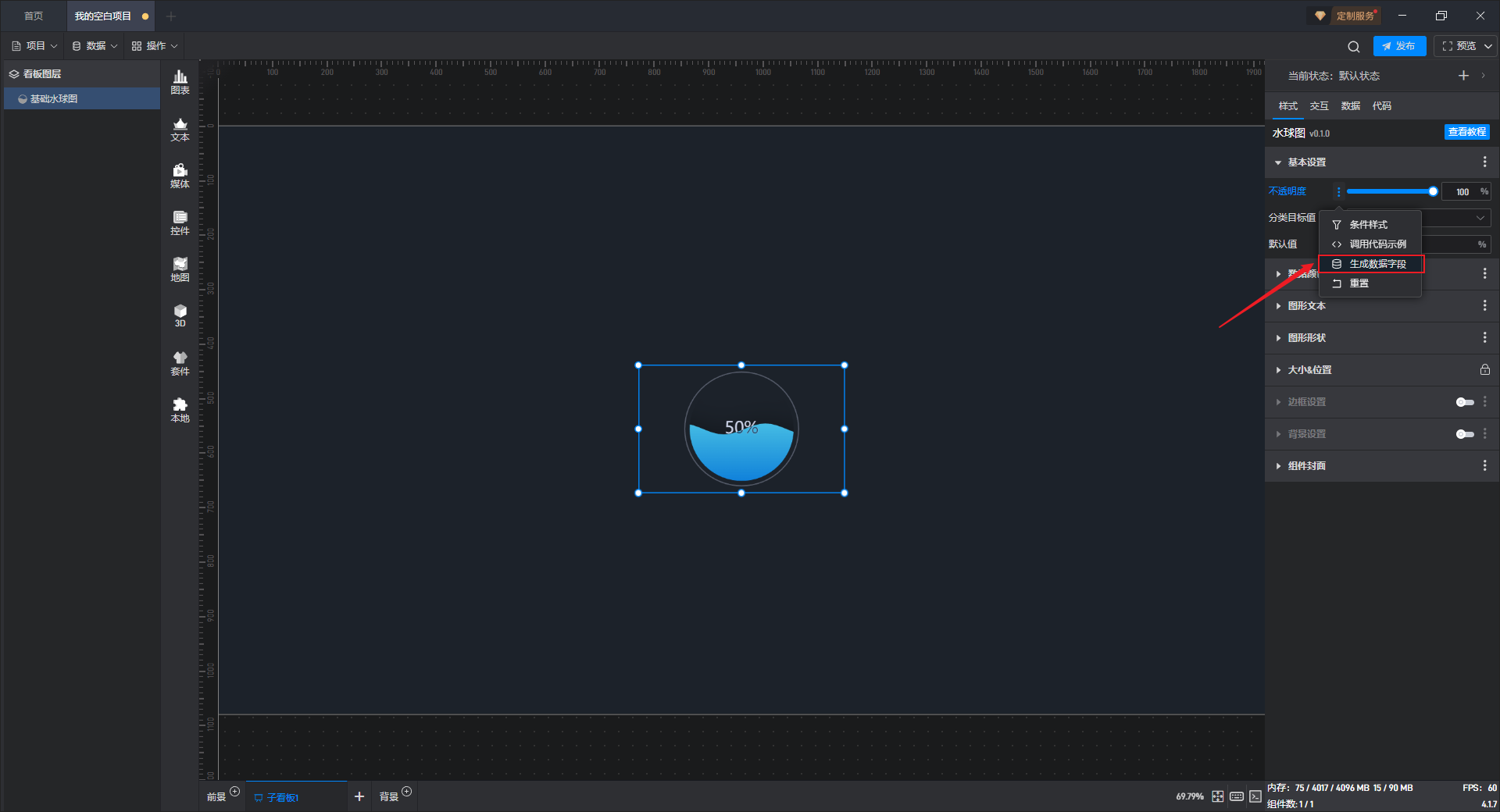
Task: Select 条件样式 from the context menu
Action: click(x=1370, y=224)
